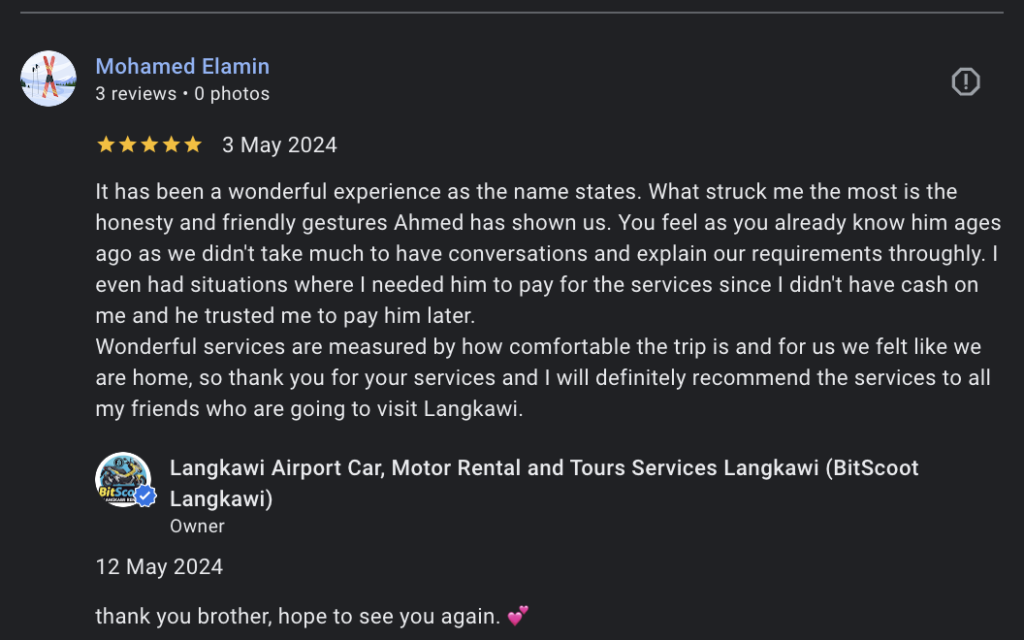Image resolution: width=1024 pixels, height=640 pixels.
Task: Click the second rating star
Action: (x=127, y=145)
